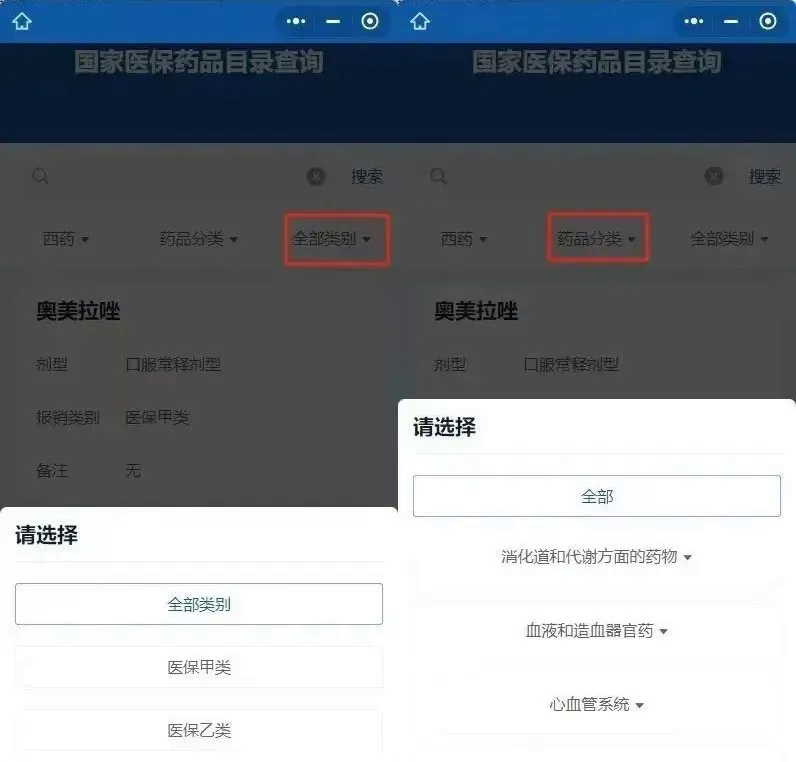Viewport: 796px width, 762px height.
Task: Open 全部类别 dropdown in left panel
Action: coord(331,239)
